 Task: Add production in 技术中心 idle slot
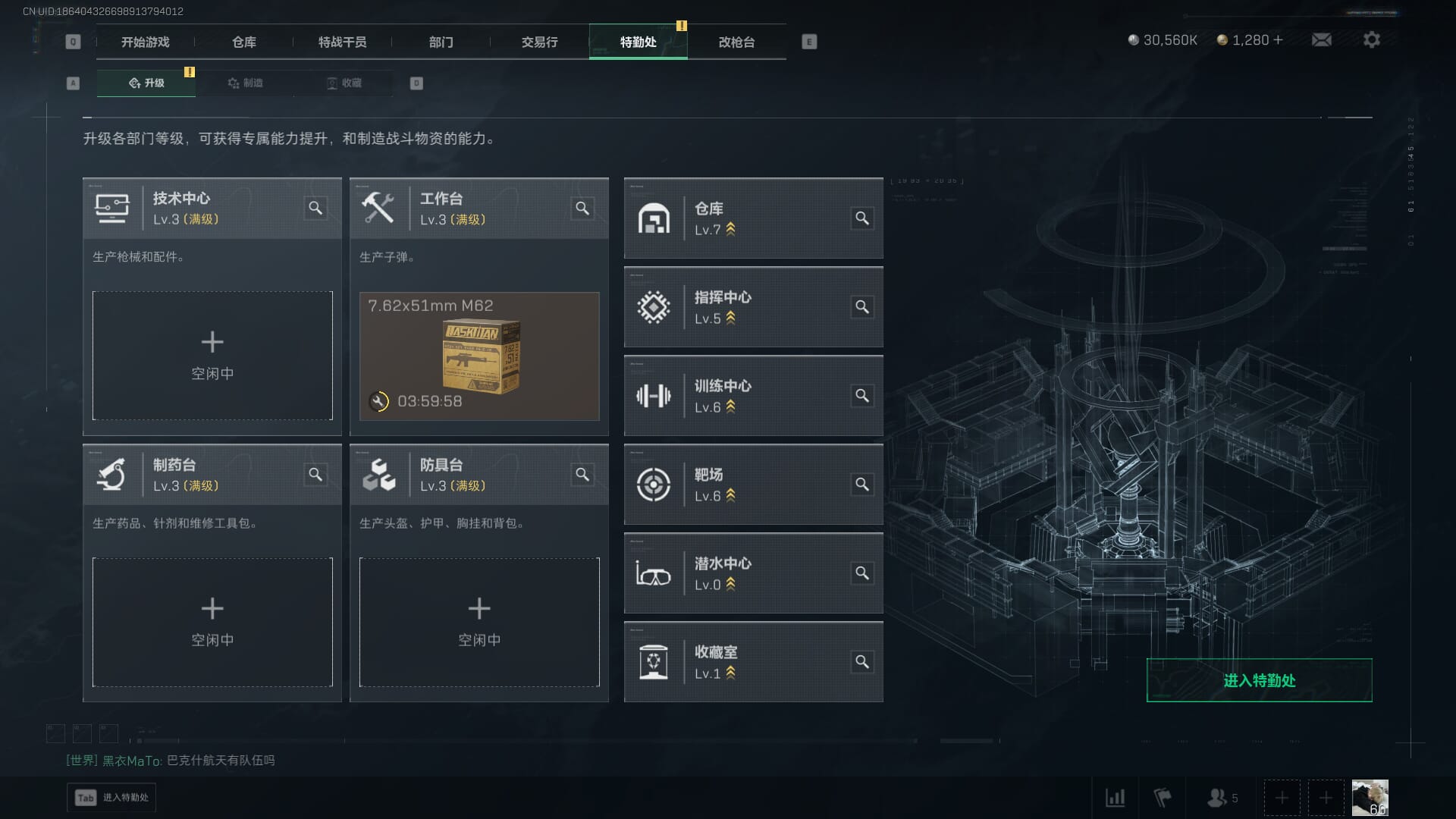click(212, 356)
